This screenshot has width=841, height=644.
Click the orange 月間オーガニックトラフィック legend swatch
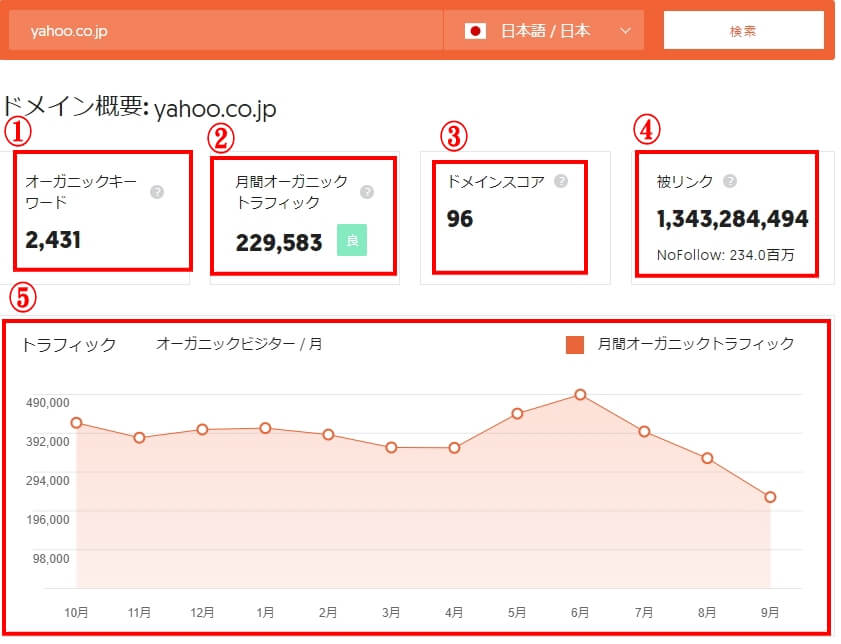point(575,345)
